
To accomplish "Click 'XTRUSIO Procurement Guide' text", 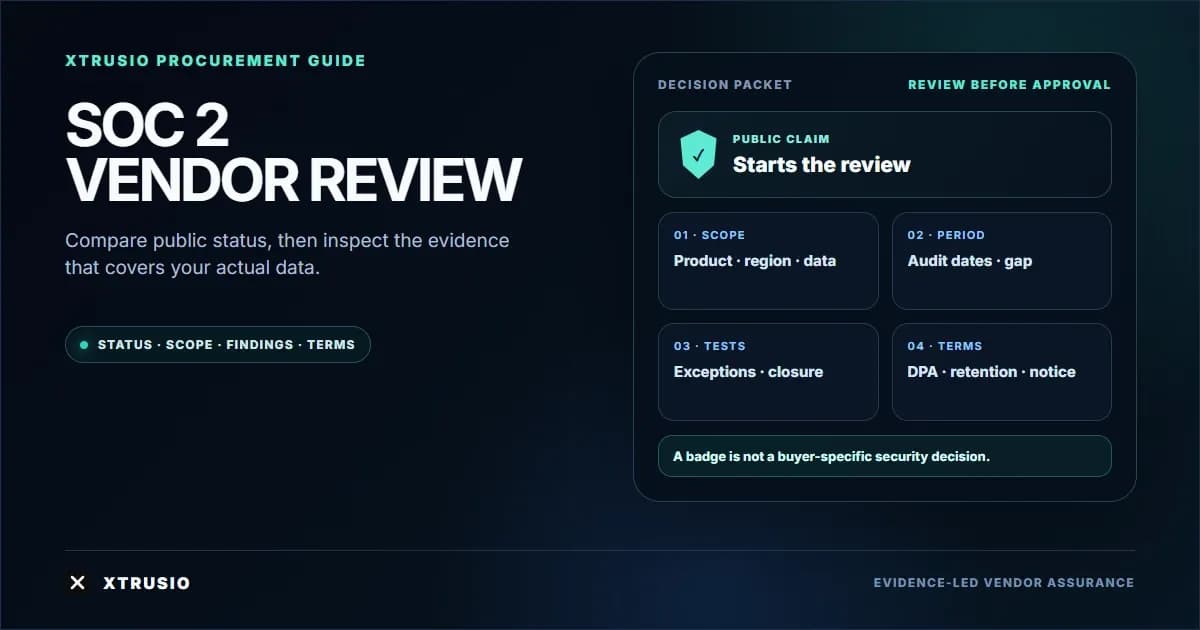I will (x=215, y=61).
